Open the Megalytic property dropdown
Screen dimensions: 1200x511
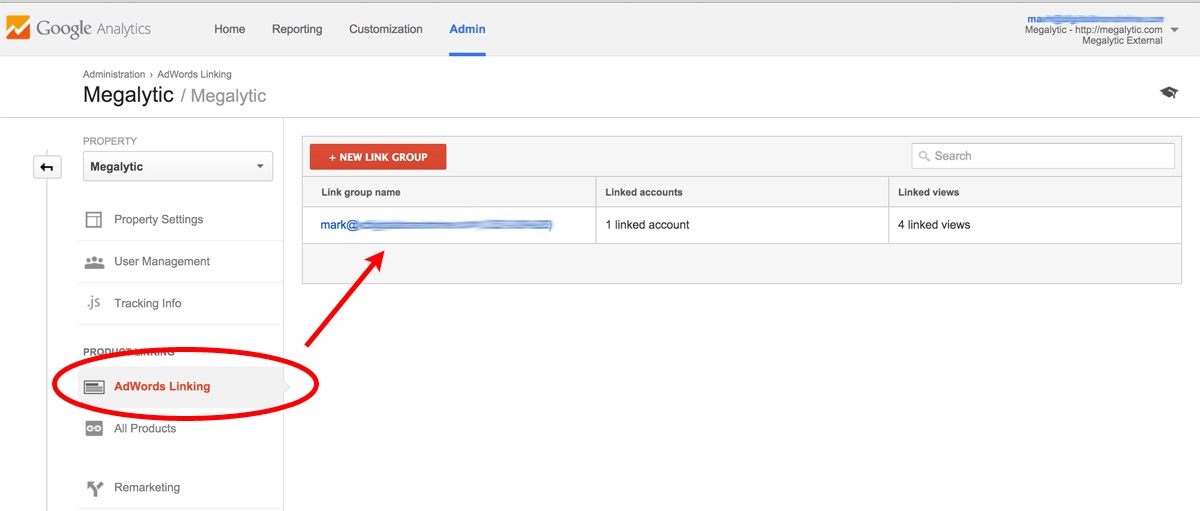click(x=177, y=167)
